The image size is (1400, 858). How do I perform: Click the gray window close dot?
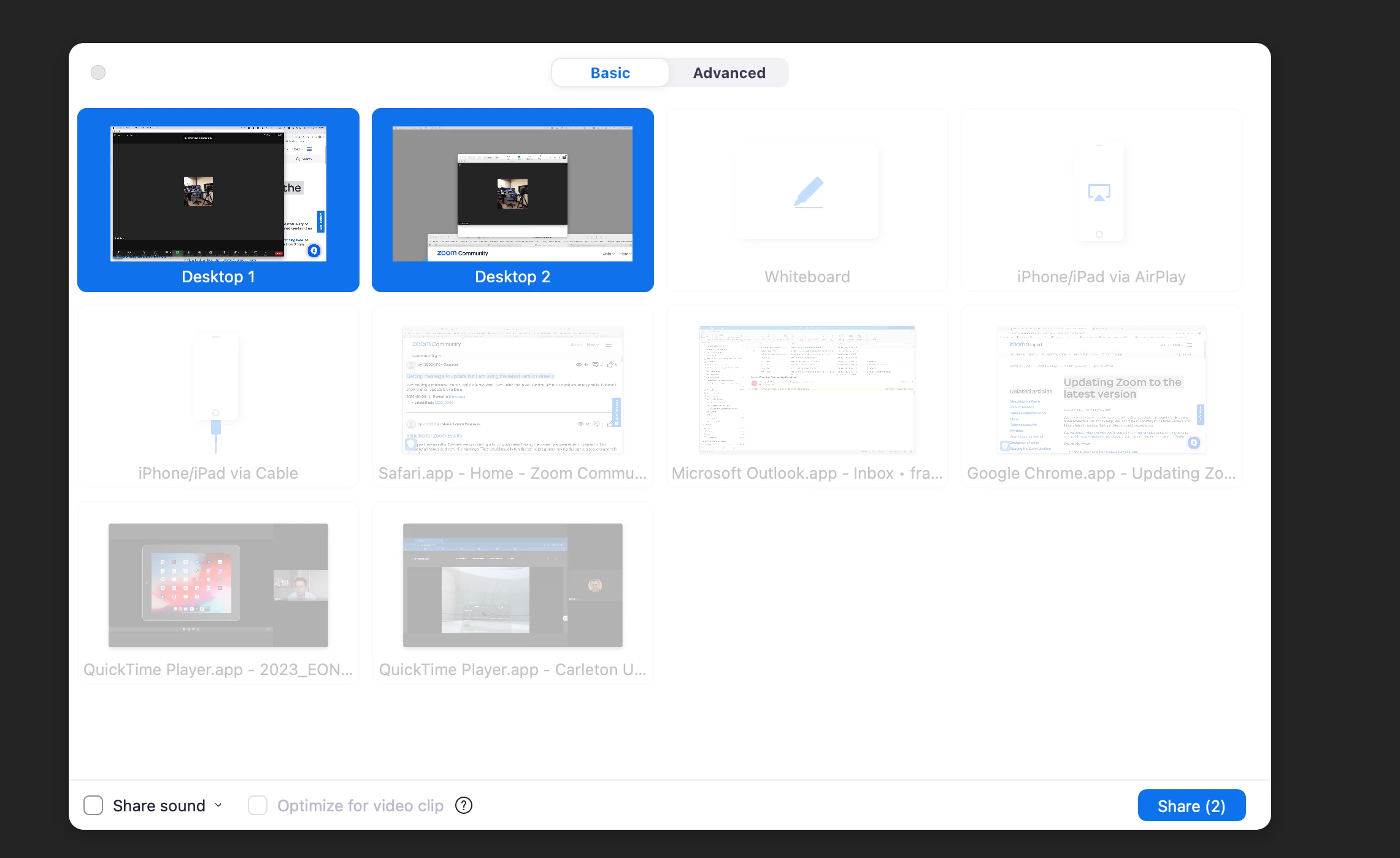98,72
